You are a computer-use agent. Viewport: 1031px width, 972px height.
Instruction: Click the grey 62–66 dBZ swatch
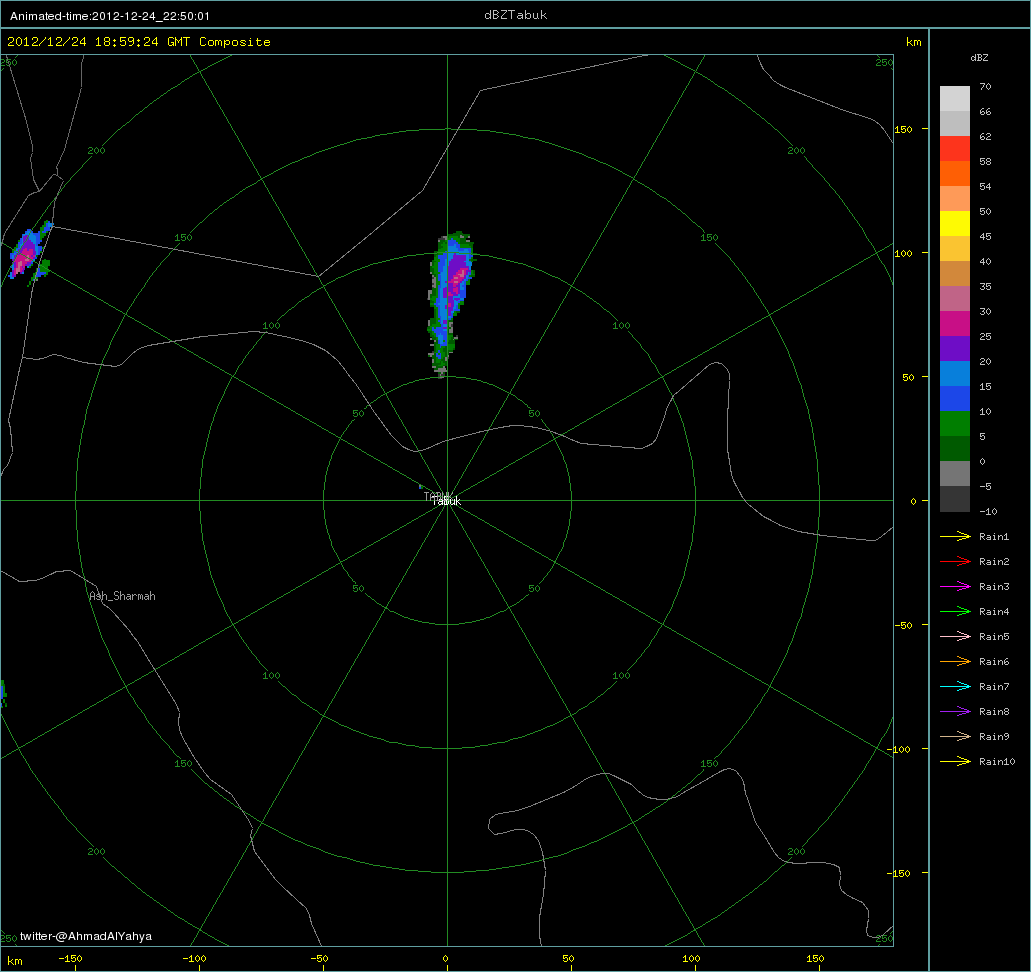pyautogui.click(x=955, y=124)
